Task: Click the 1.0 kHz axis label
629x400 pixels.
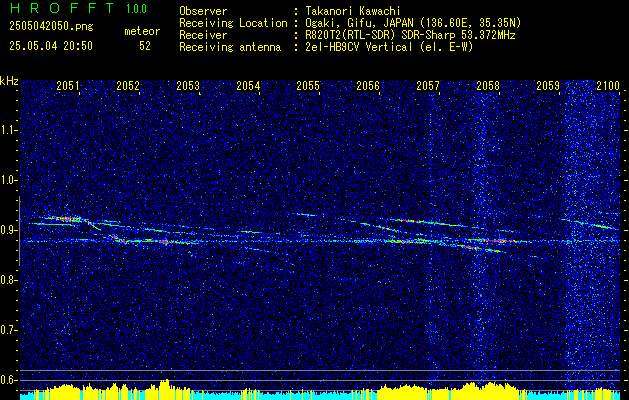Action: pyautogui.click(x=8, y=180)
